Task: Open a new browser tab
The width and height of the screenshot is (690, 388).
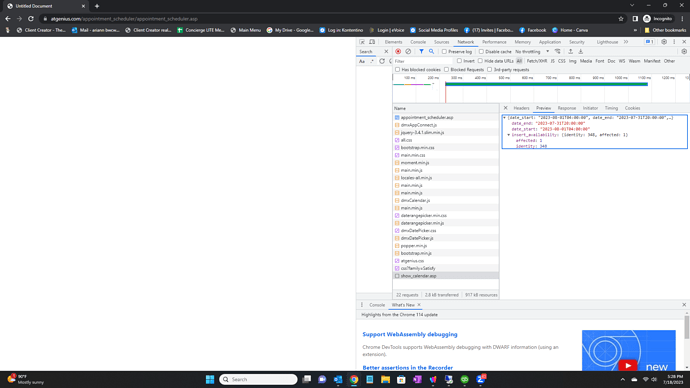Action: (x=97, y=6)
